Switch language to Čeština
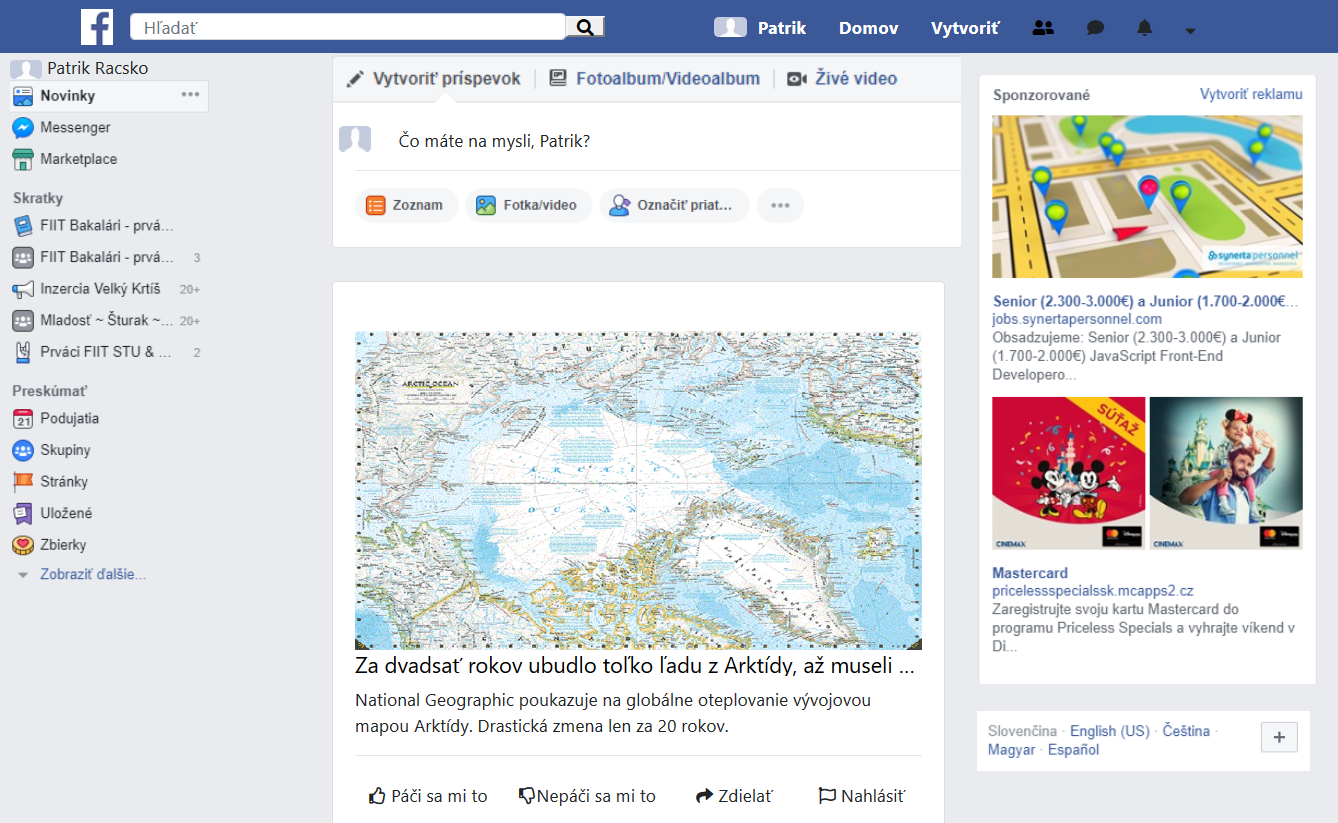1338x823 pixels. click(1186, 731)
